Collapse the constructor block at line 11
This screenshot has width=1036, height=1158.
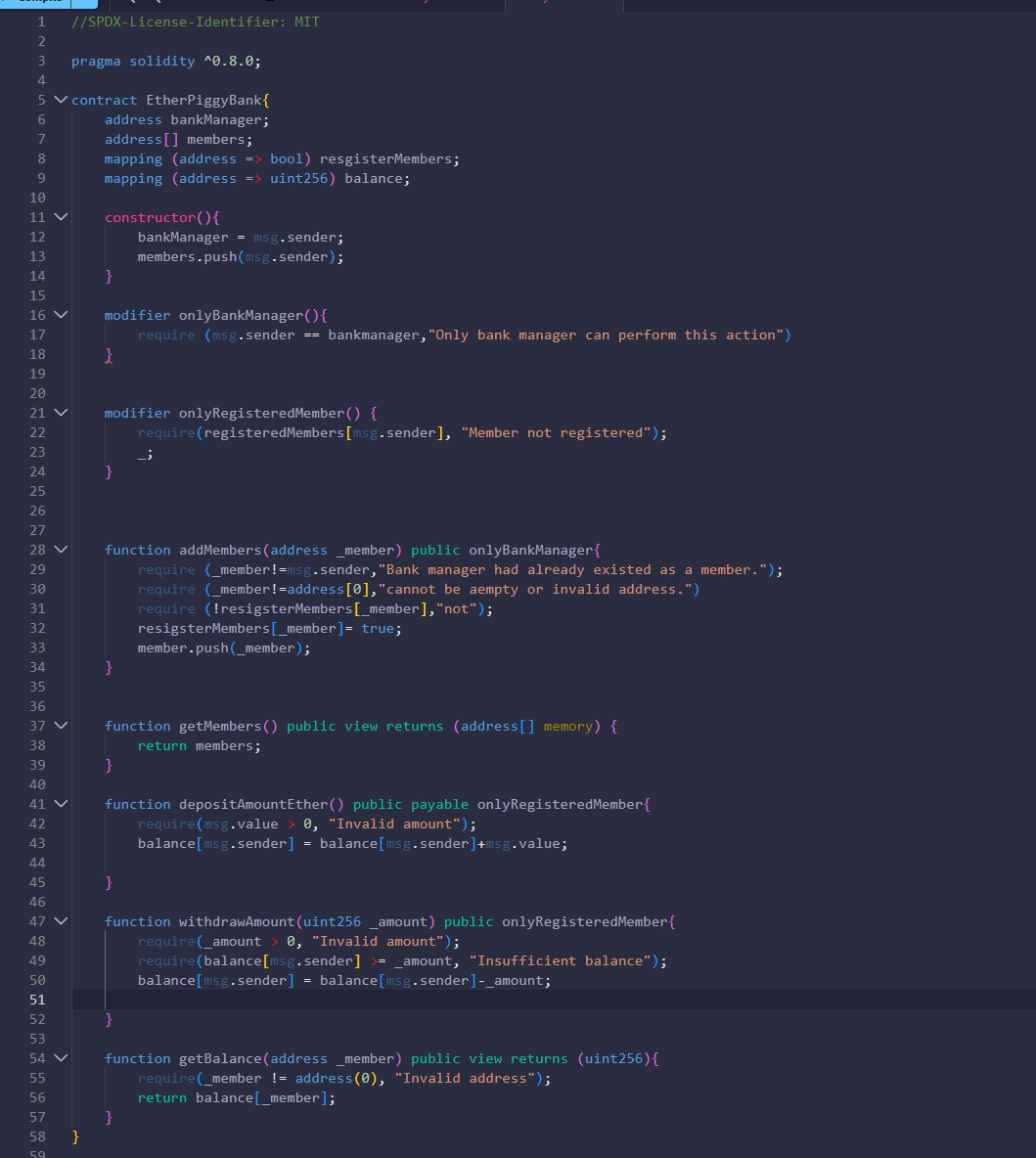click(x=62, y=217)
